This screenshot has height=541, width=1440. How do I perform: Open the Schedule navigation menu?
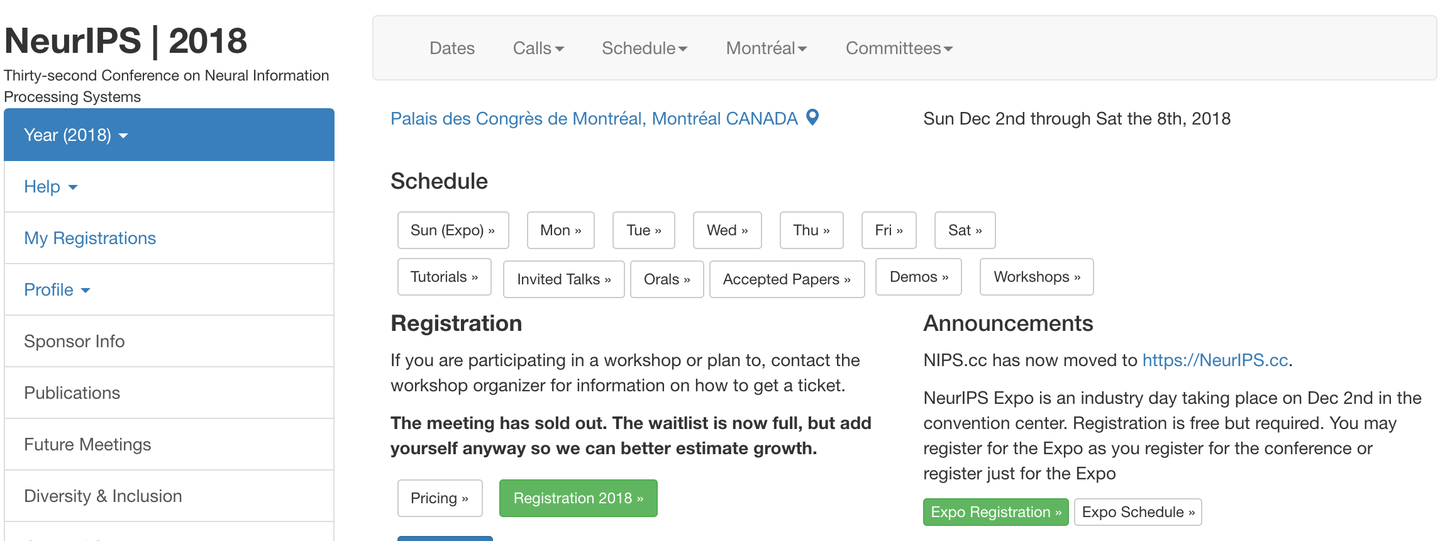point(644,48)
